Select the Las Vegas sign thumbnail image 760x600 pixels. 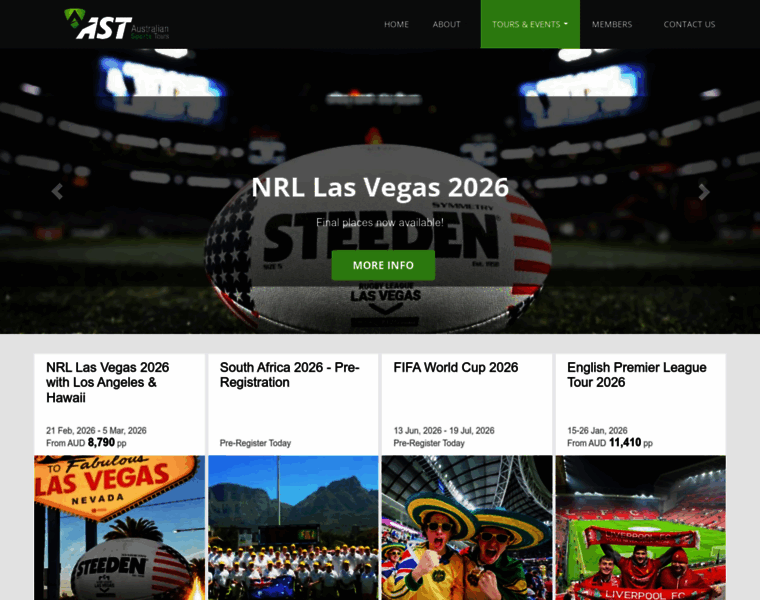click(120, 528)
